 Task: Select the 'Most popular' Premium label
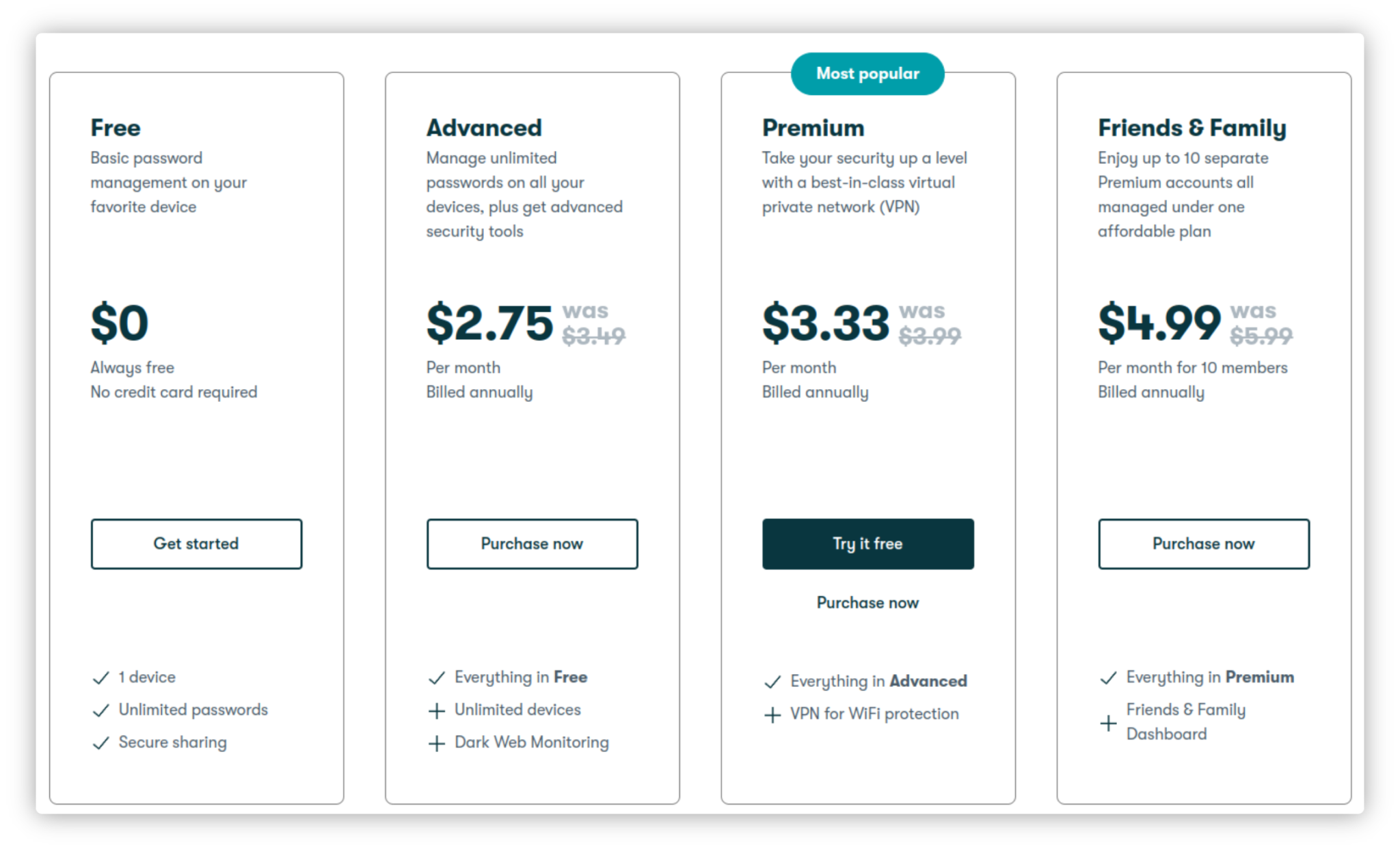coord(869,71)
